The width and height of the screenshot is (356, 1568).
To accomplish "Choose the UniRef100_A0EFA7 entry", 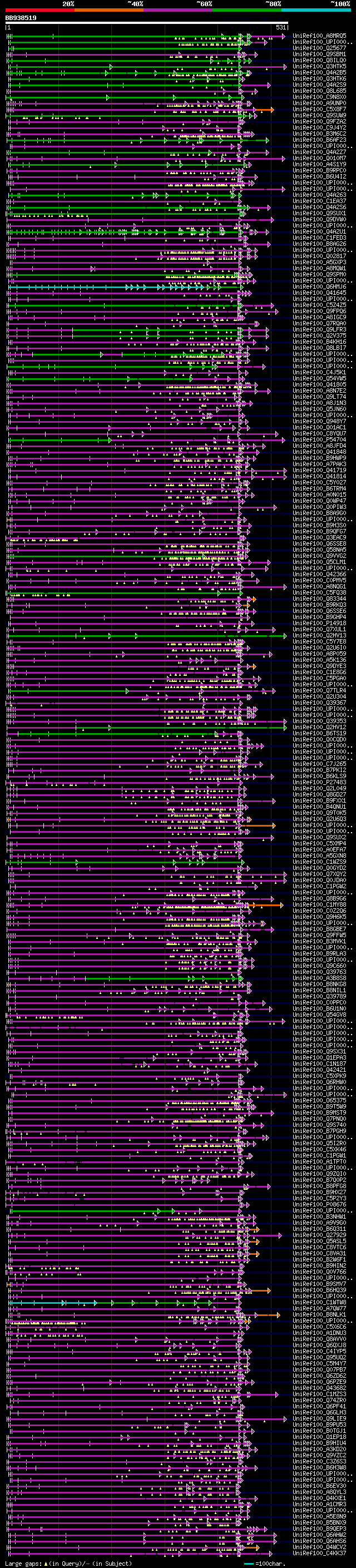I will click(319, 849).
